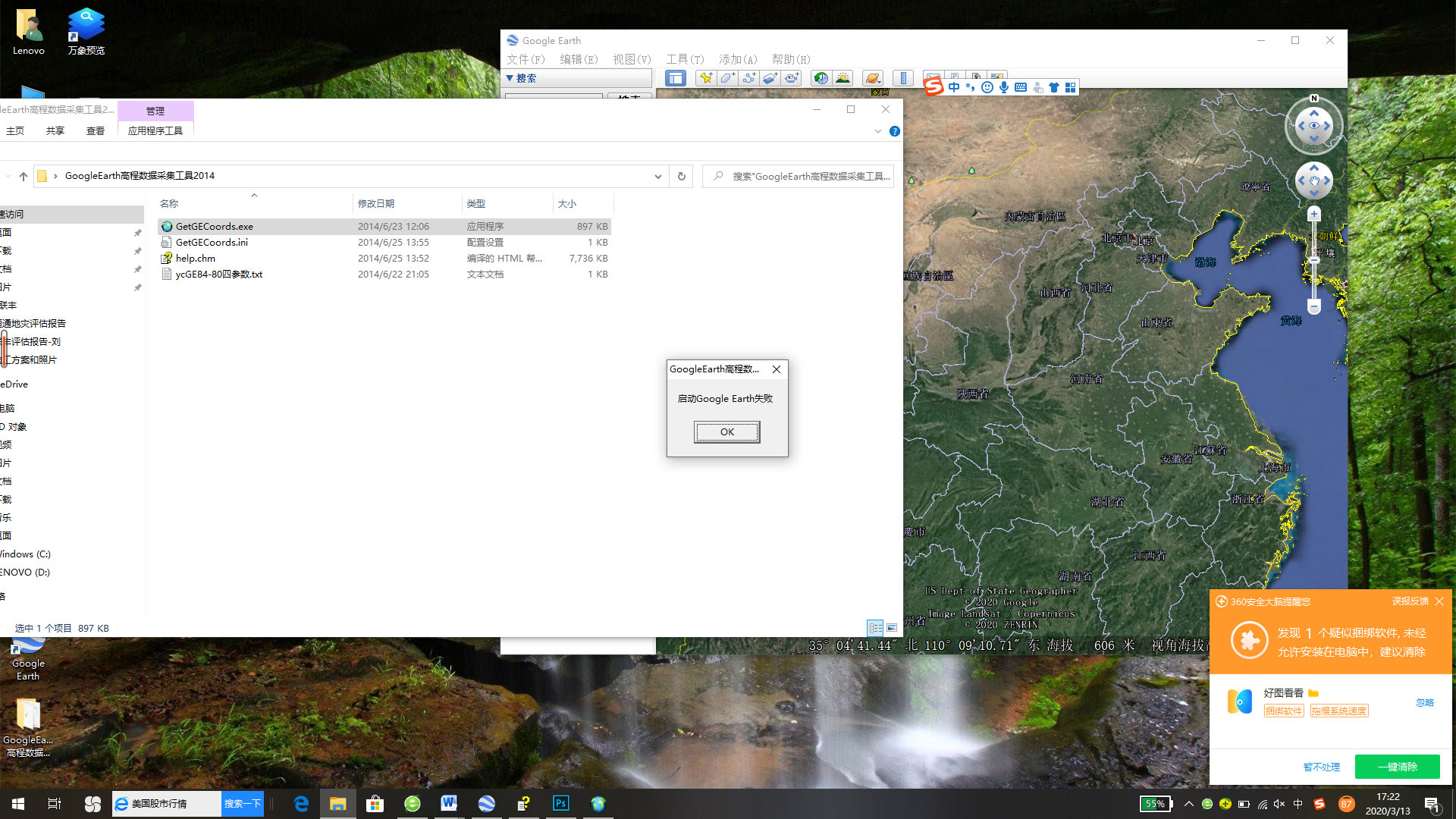Open the 好图看看 folder location icon
The image size is (1456, 819).
pyautogui.click(x=1313, y=692)
